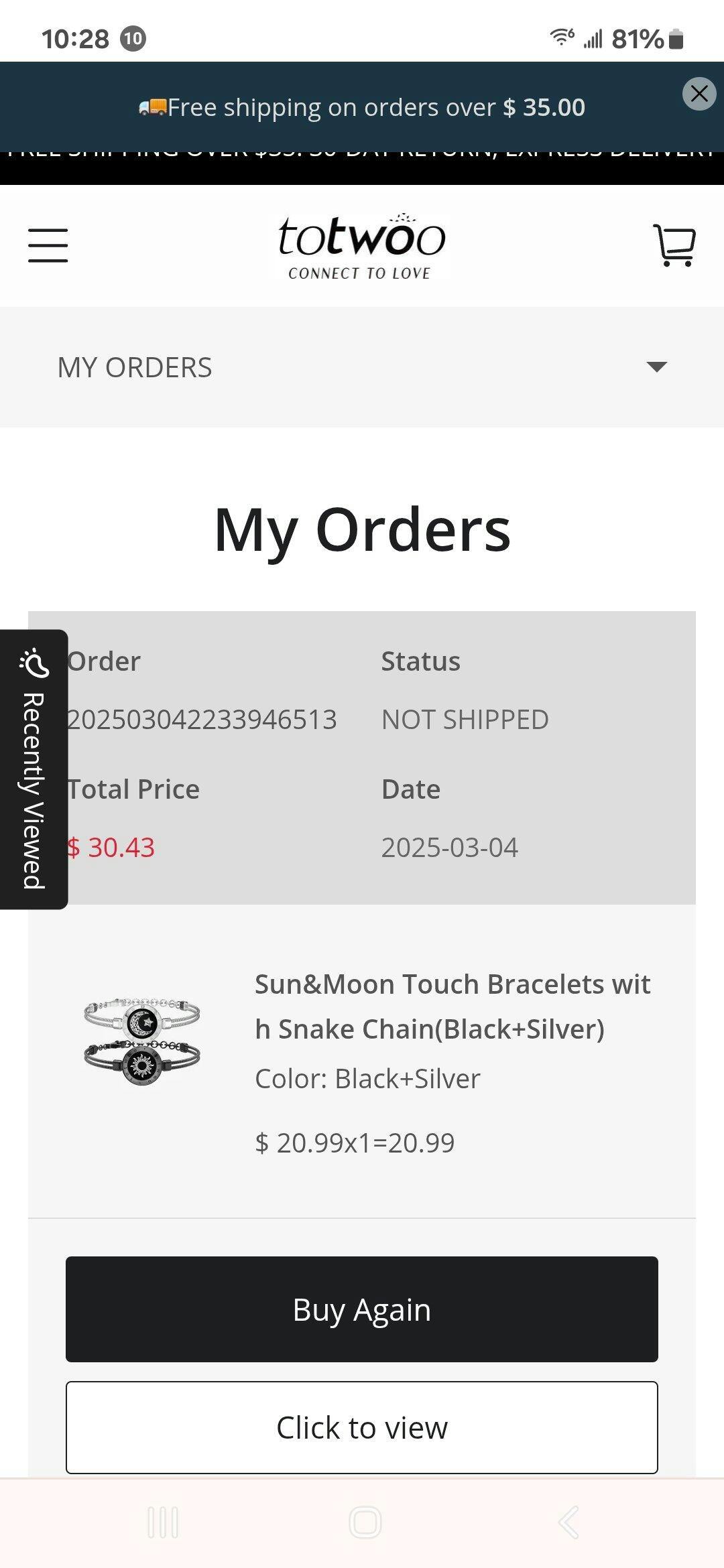Viewport: 724px width, 1568px height.
Task: Tap the Android home navigation button
Action: point(365,1523)
